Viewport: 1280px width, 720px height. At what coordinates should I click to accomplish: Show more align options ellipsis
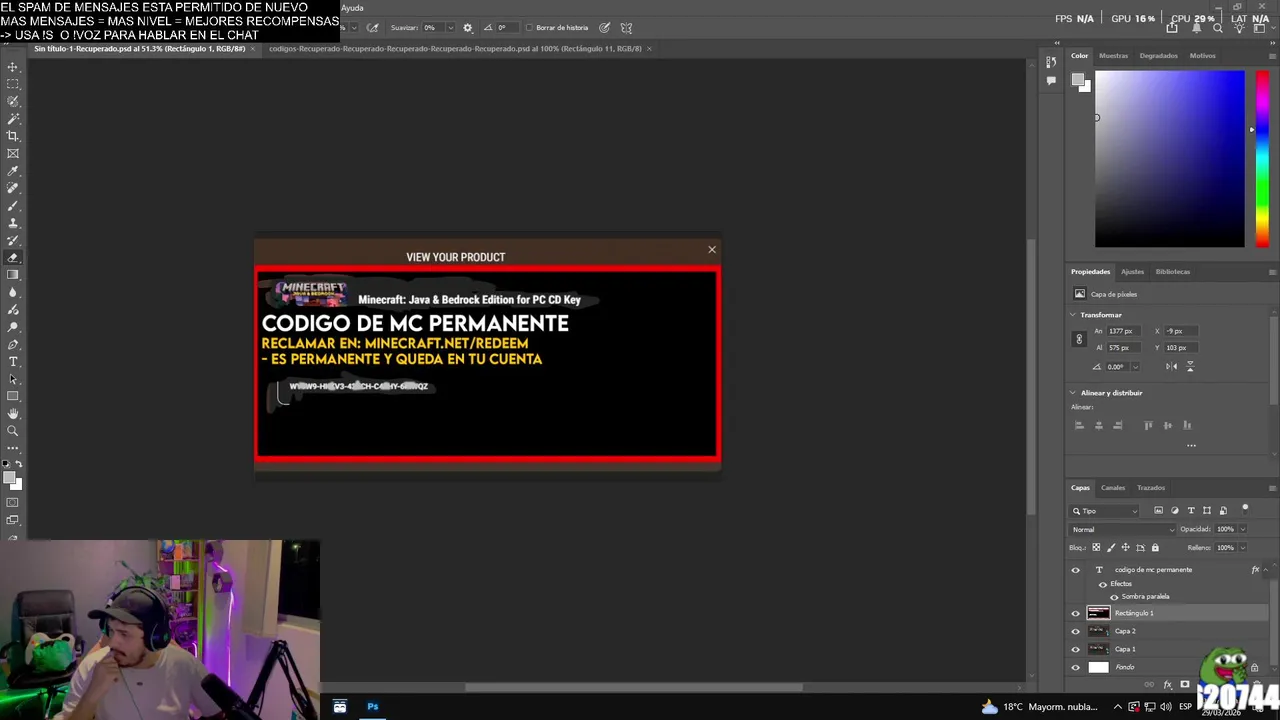1191,446
